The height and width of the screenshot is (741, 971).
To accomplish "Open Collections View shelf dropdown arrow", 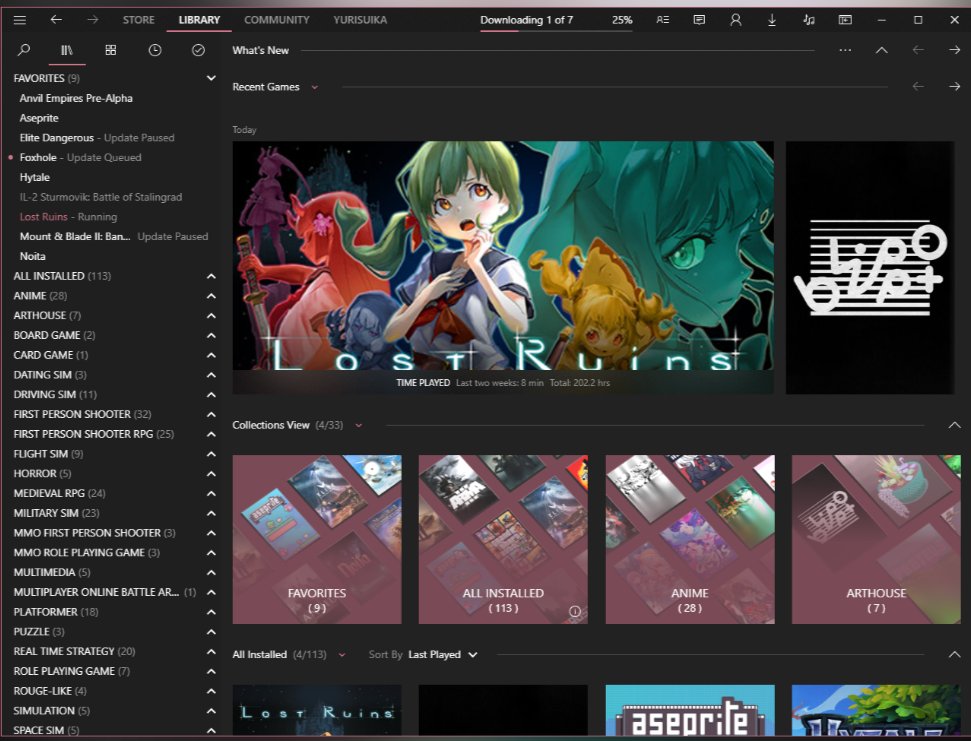I will pyautogui.click(x=359, y=425).
